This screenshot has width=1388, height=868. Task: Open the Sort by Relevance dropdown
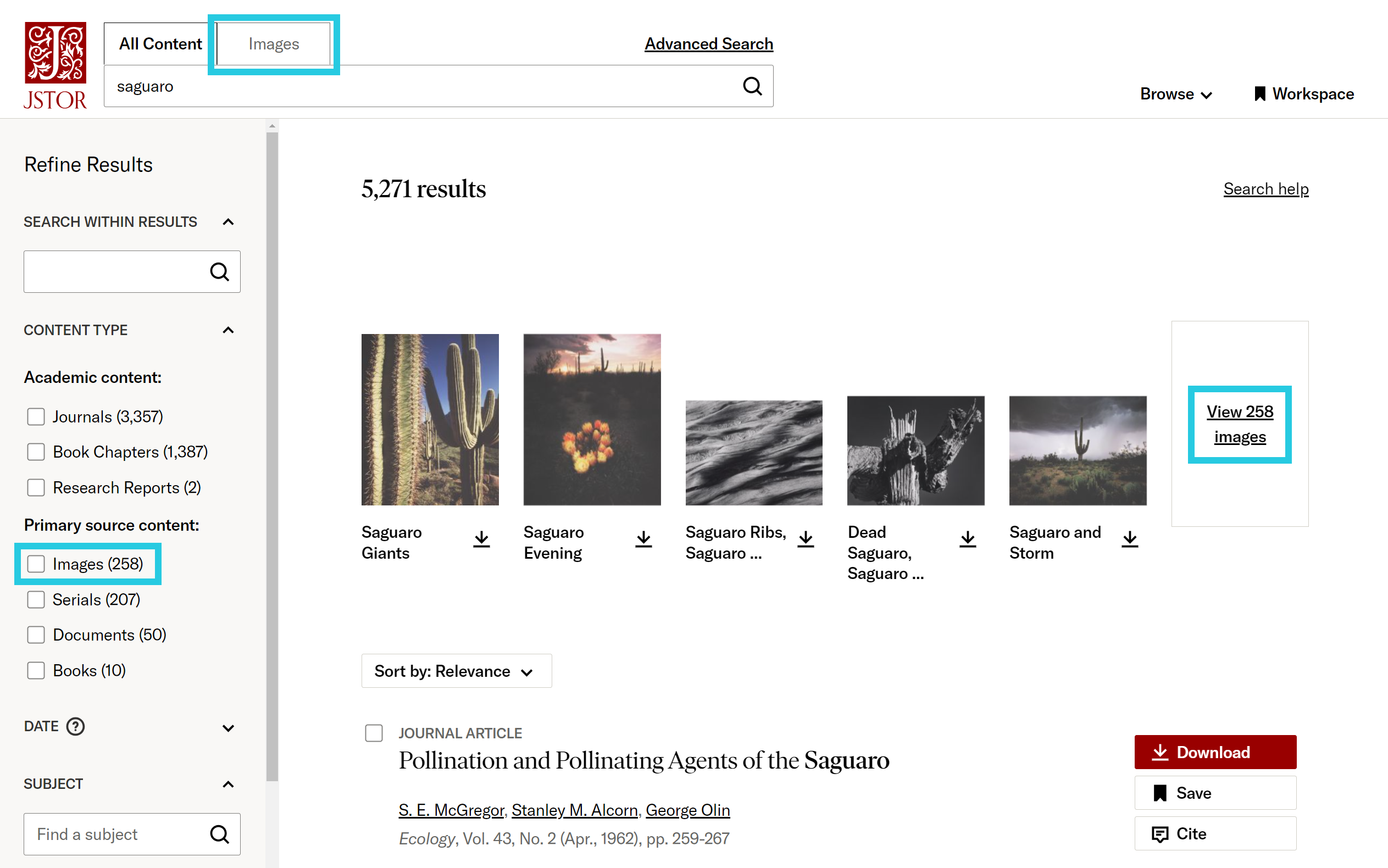point(457,671)
